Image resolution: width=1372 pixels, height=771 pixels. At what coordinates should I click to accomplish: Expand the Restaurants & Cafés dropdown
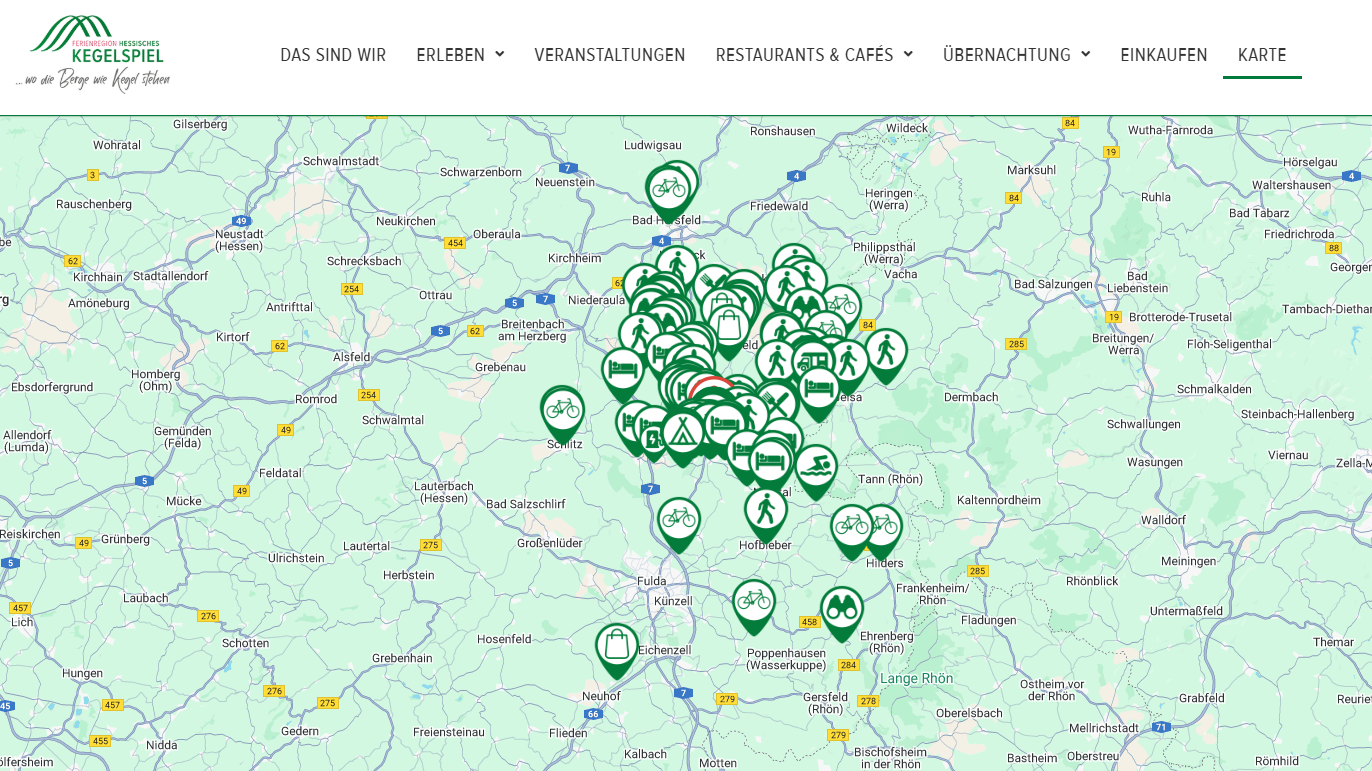(x=814, y=55)
